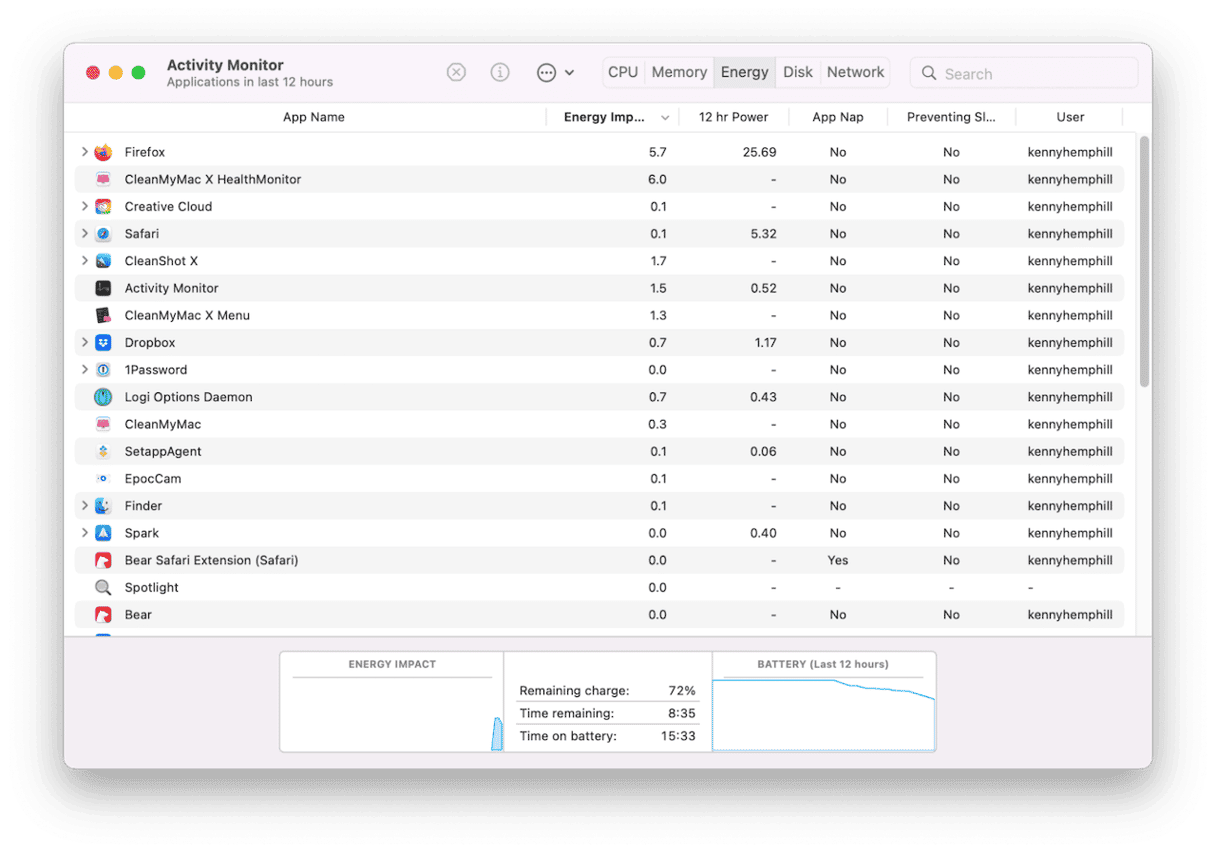Select the Bear Safari Extension (Safari) row

click(x=600, y=560)
